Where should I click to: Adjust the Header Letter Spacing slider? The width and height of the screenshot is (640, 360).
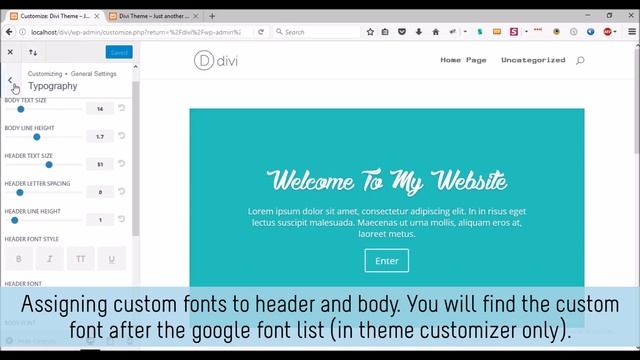(x=20, y=192)
